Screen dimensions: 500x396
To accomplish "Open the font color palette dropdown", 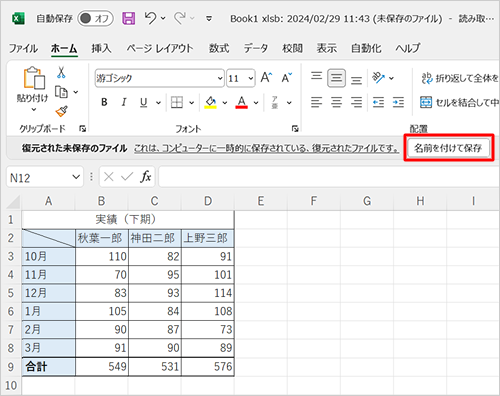I will click(x=256, y=103).
